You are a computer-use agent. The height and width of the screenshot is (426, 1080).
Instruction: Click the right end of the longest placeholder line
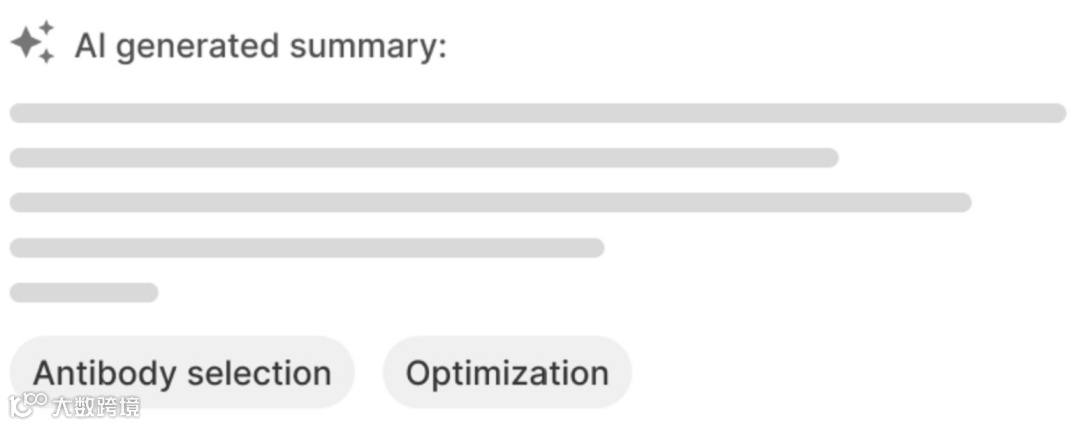coord(1056,113)
